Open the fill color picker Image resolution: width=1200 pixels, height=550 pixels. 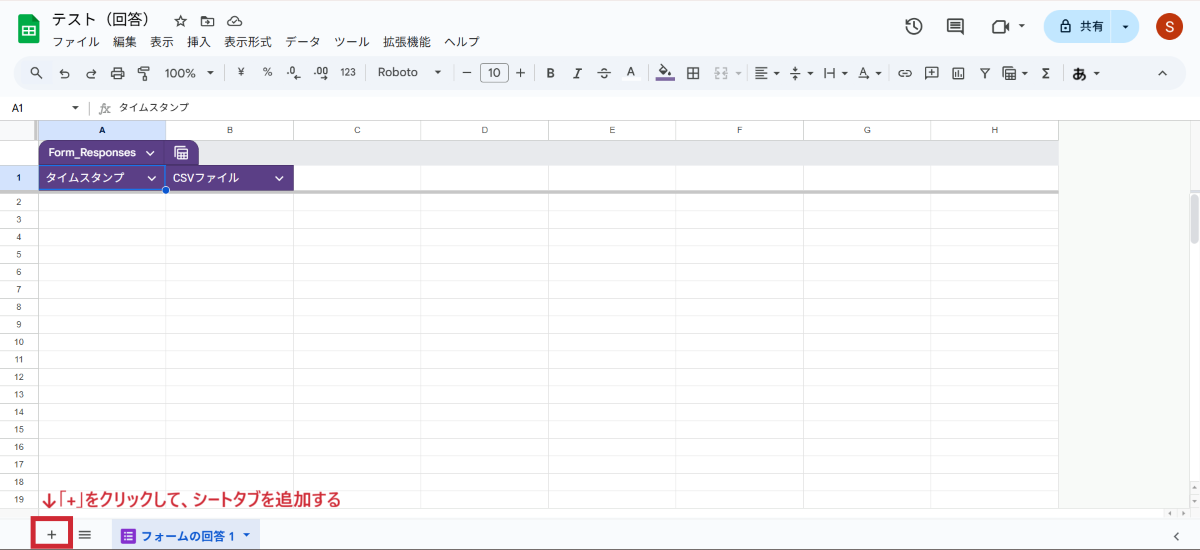(665, 73)
